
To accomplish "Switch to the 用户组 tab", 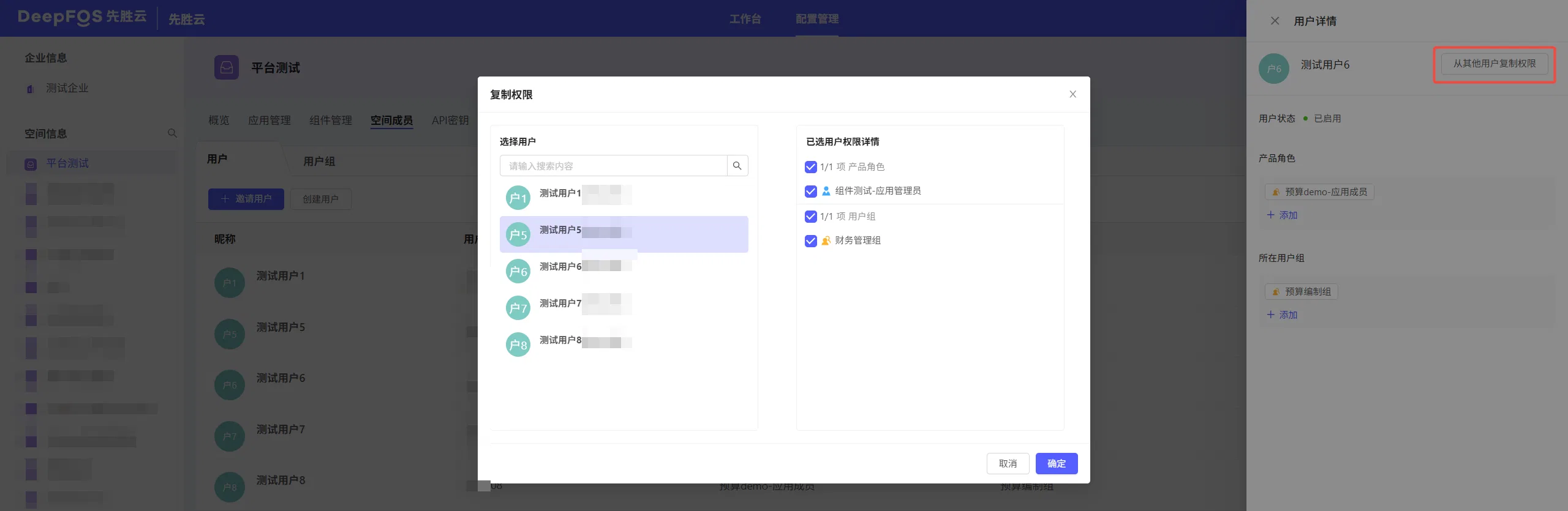I will (319, 162).
